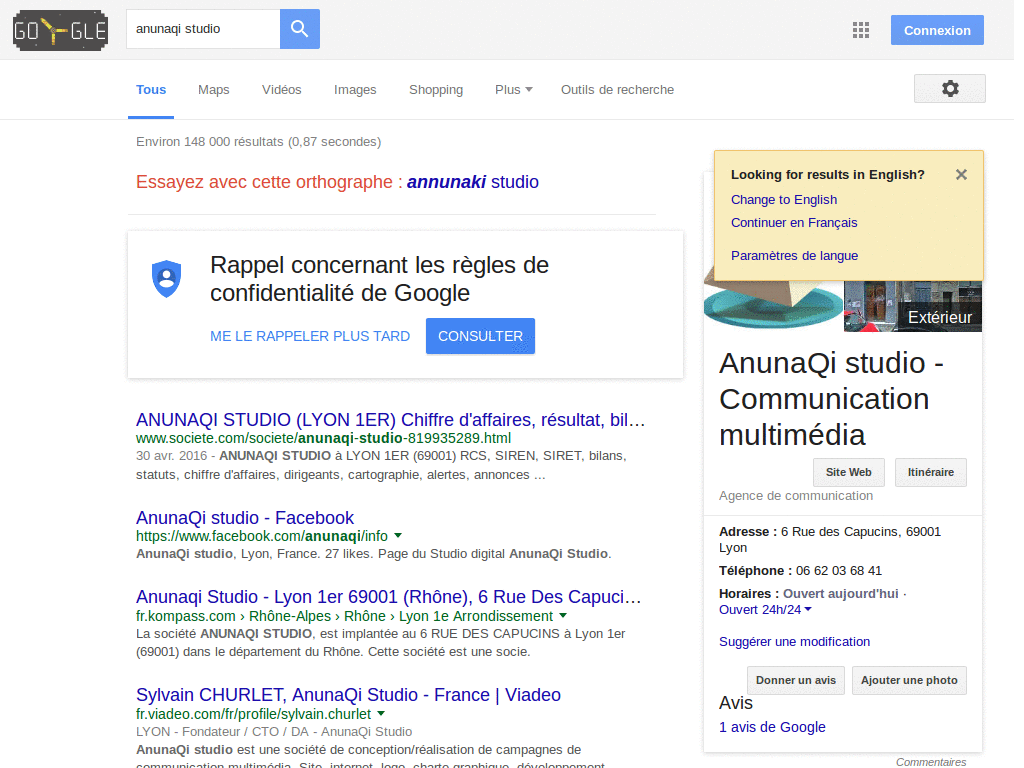Open the Extérieur street view thumbnail
The image size is (1024, 768).
click(912, 306)
